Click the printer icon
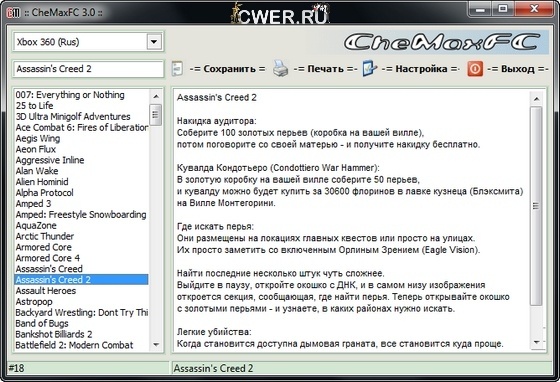Screen dimensions: 560x382 pos(280,68)
